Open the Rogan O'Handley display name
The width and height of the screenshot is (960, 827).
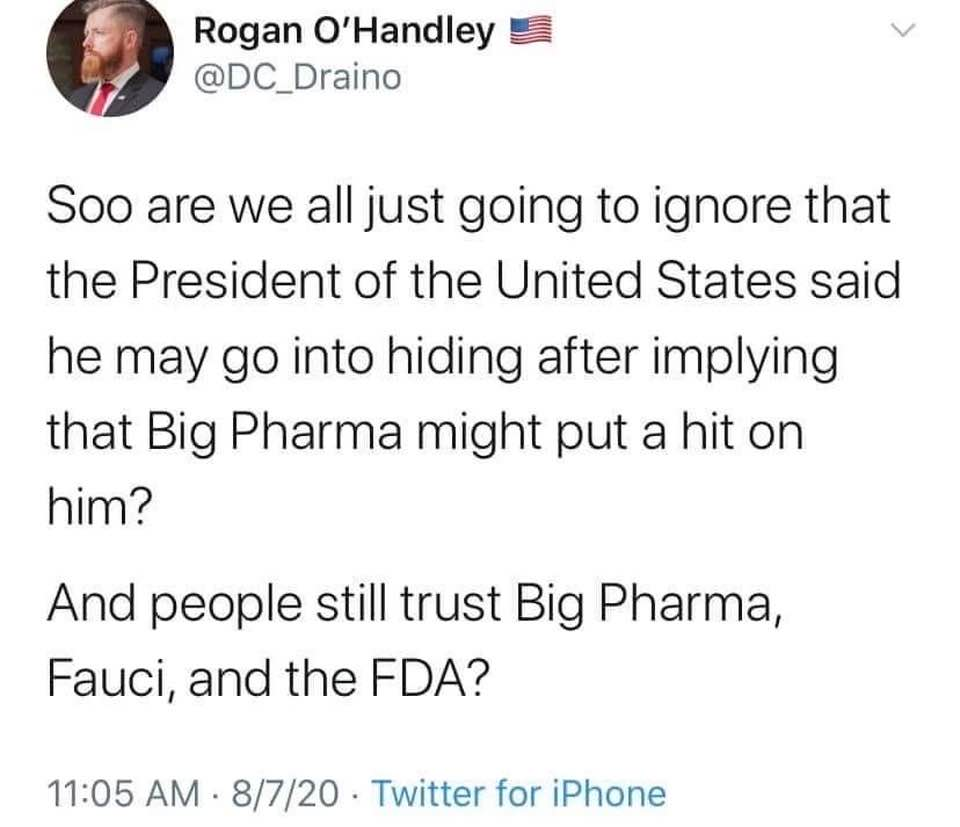[344, 31]
